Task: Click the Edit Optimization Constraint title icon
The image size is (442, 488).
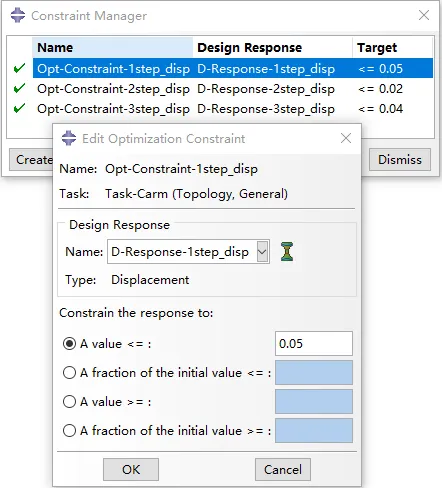Action: tap(69, 138)
